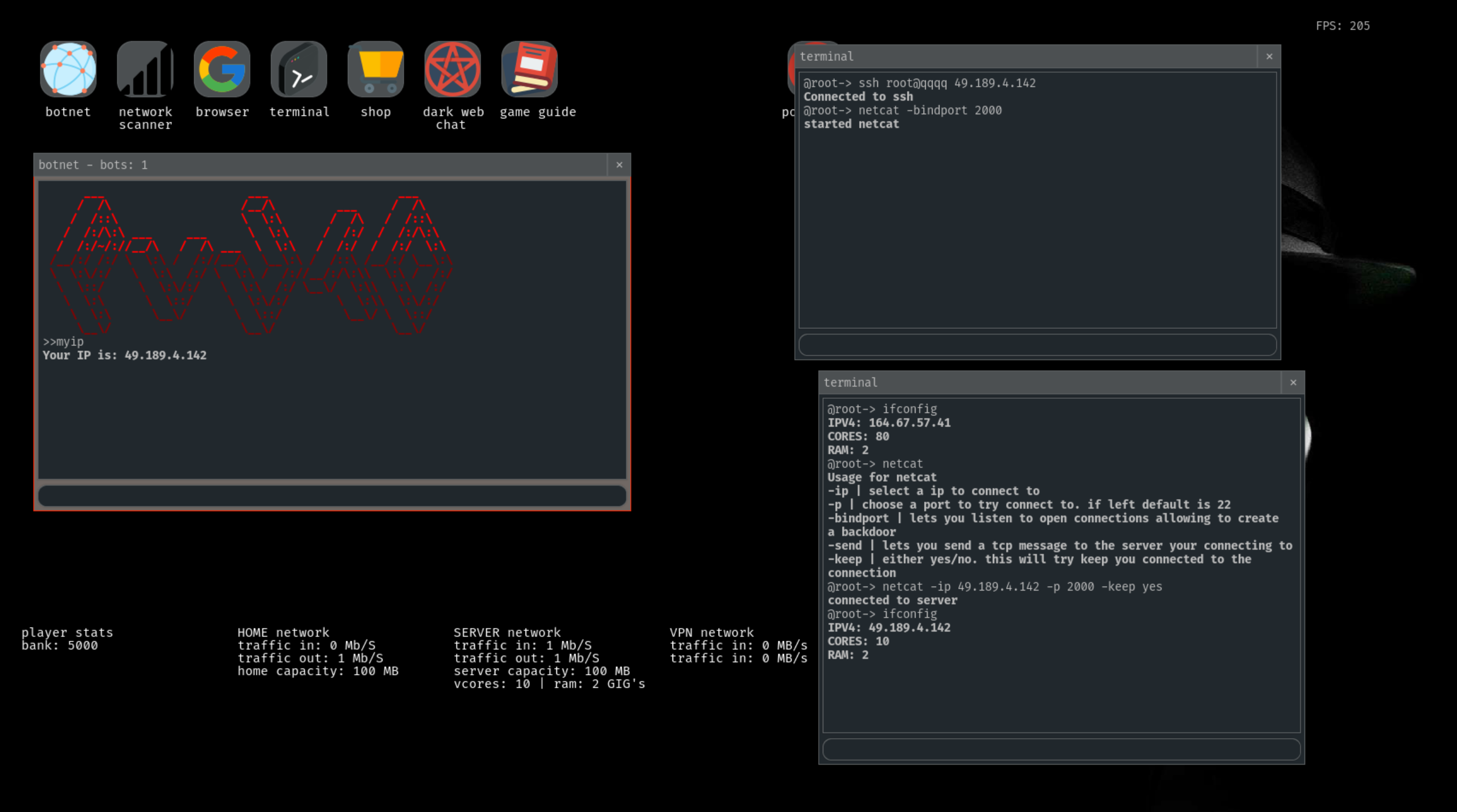Open the browser icon

(x=222, y=69)
